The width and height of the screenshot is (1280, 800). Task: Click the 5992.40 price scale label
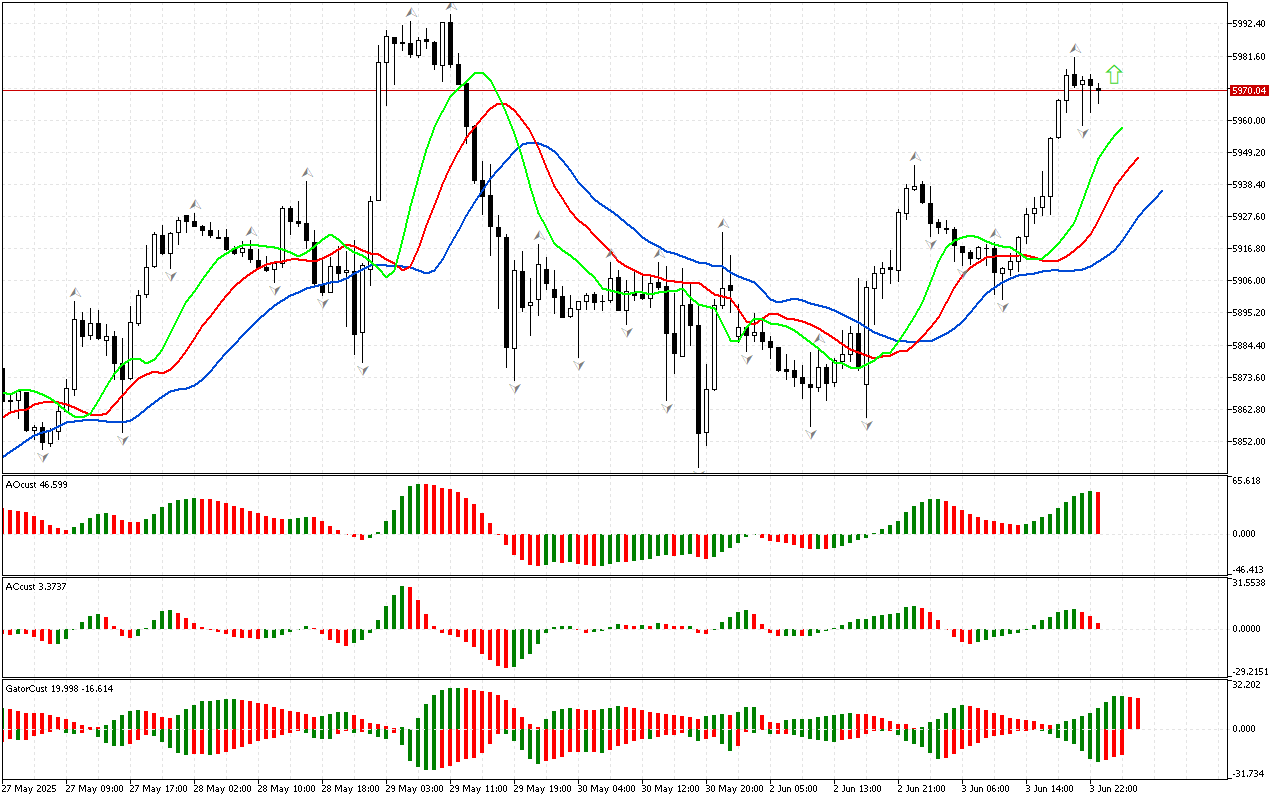[1251, 24]
